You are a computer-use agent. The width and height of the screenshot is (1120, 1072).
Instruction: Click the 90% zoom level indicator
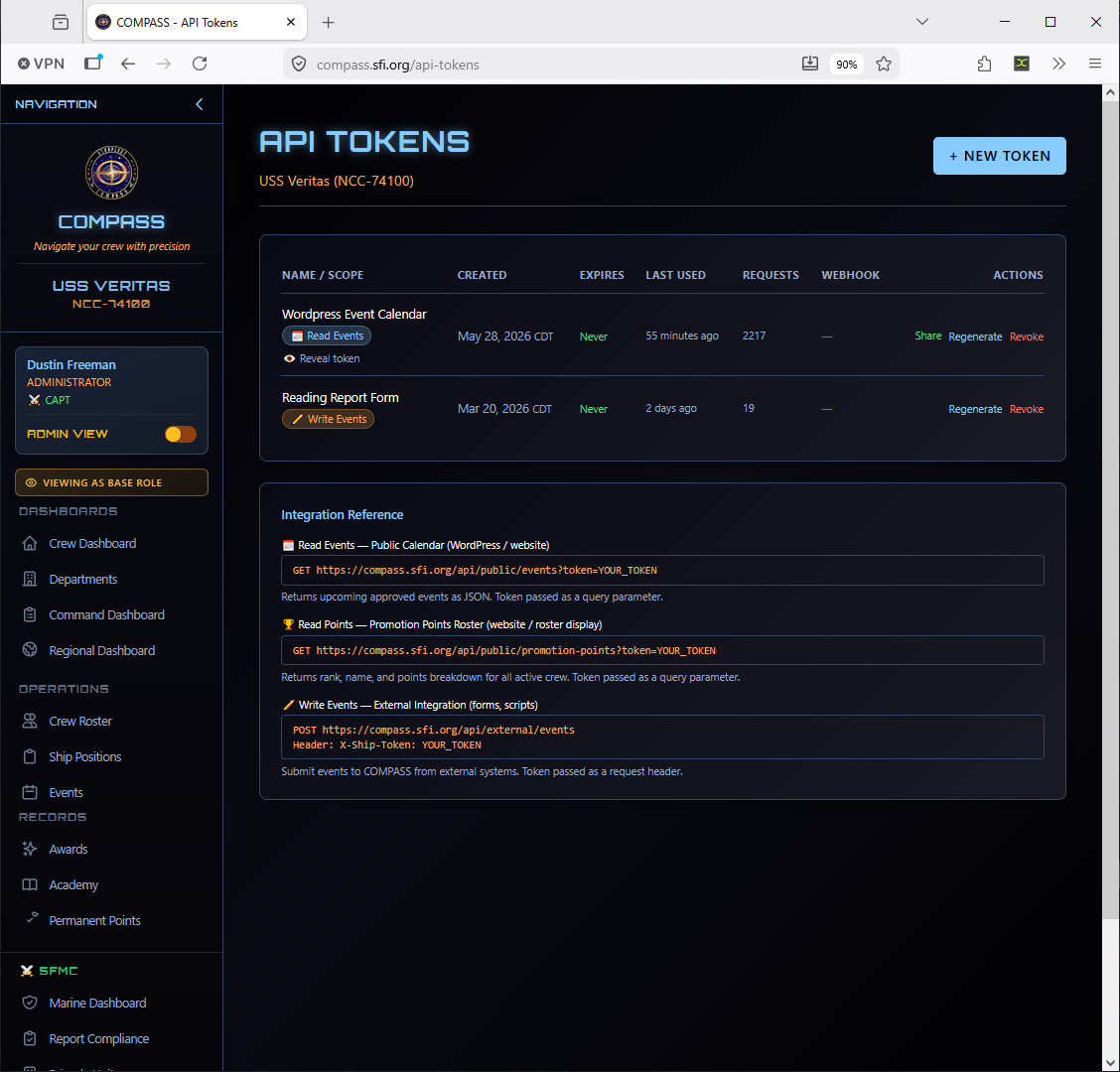pyautogui.click(x=846, y=65)
